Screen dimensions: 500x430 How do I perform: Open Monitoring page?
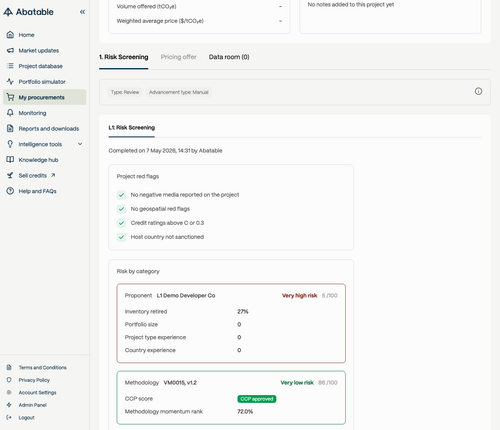pyautogui.click(x=45, y=113)
